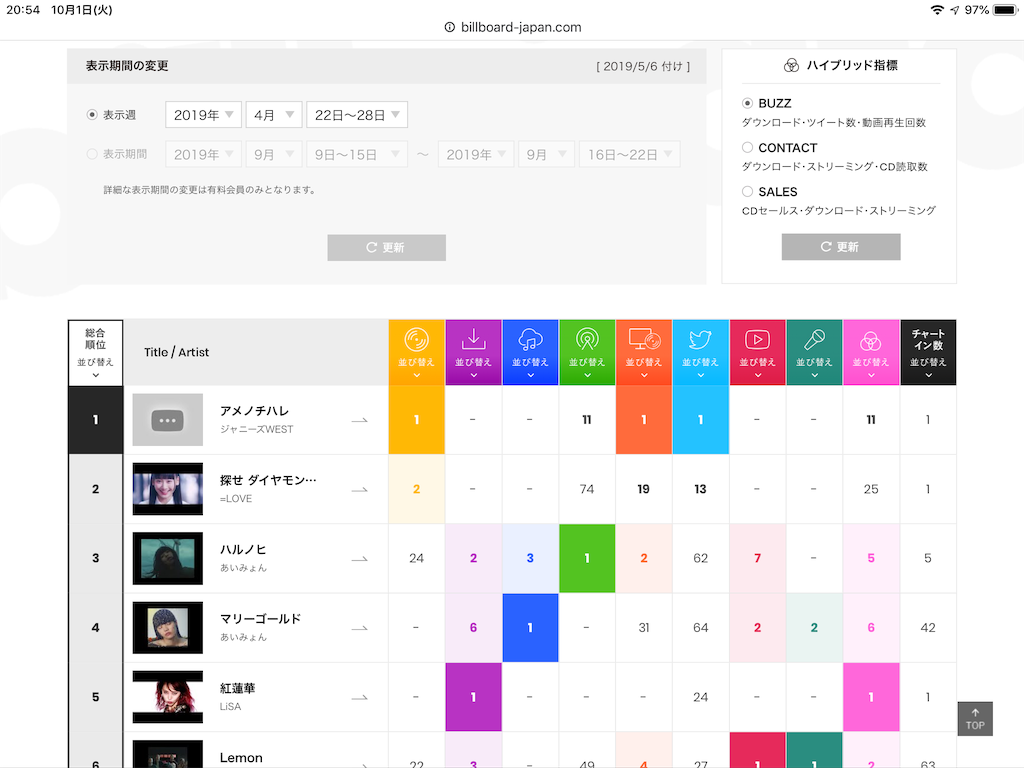The width and height of the screenshot is (1024, 768).
Task: Sort by pink hybrid circles icon column
Action: (871, 353)
